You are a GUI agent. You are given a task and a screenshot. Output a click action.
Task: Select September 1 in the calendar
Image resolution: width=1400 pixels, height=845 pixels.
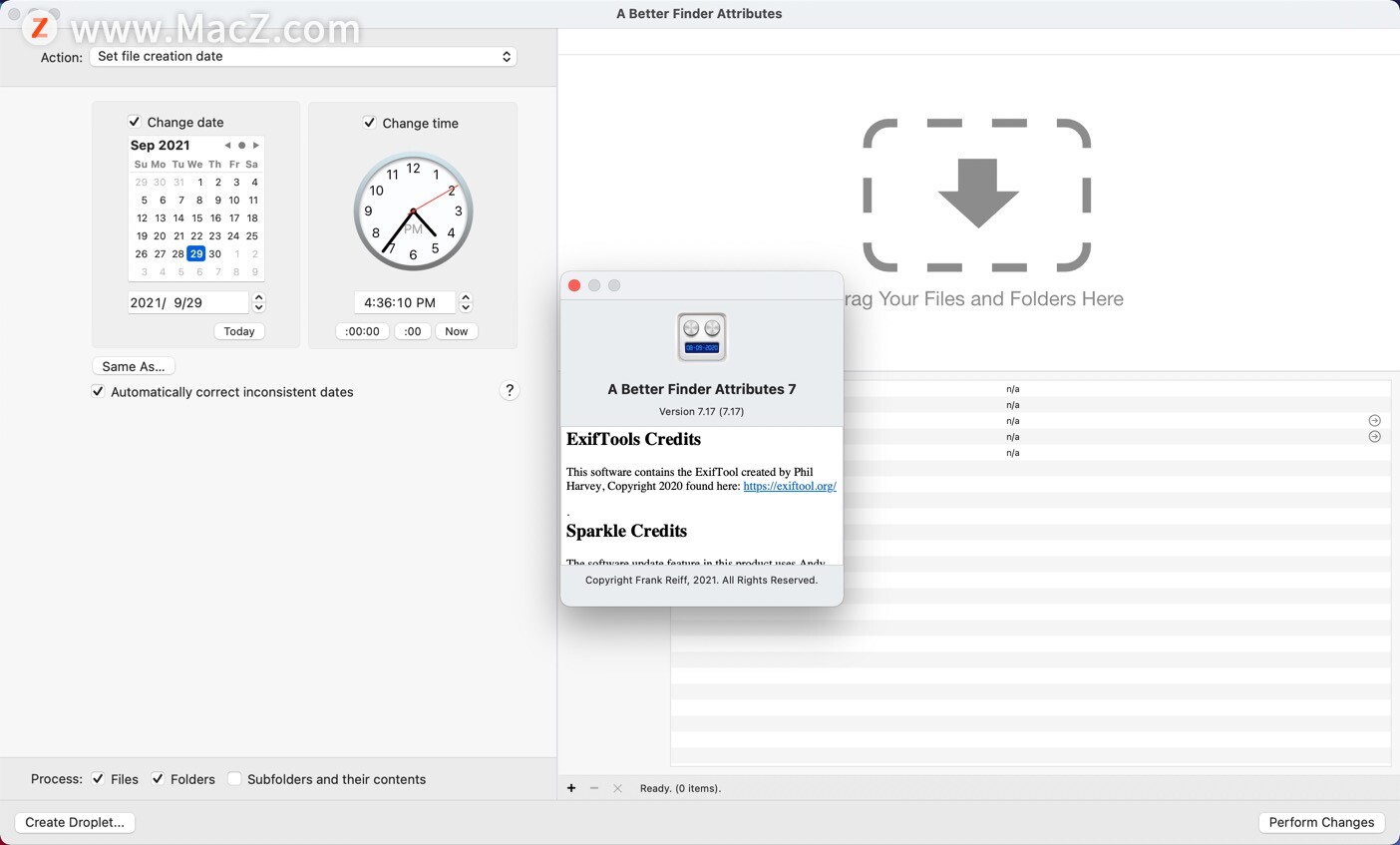pos(200,182)
